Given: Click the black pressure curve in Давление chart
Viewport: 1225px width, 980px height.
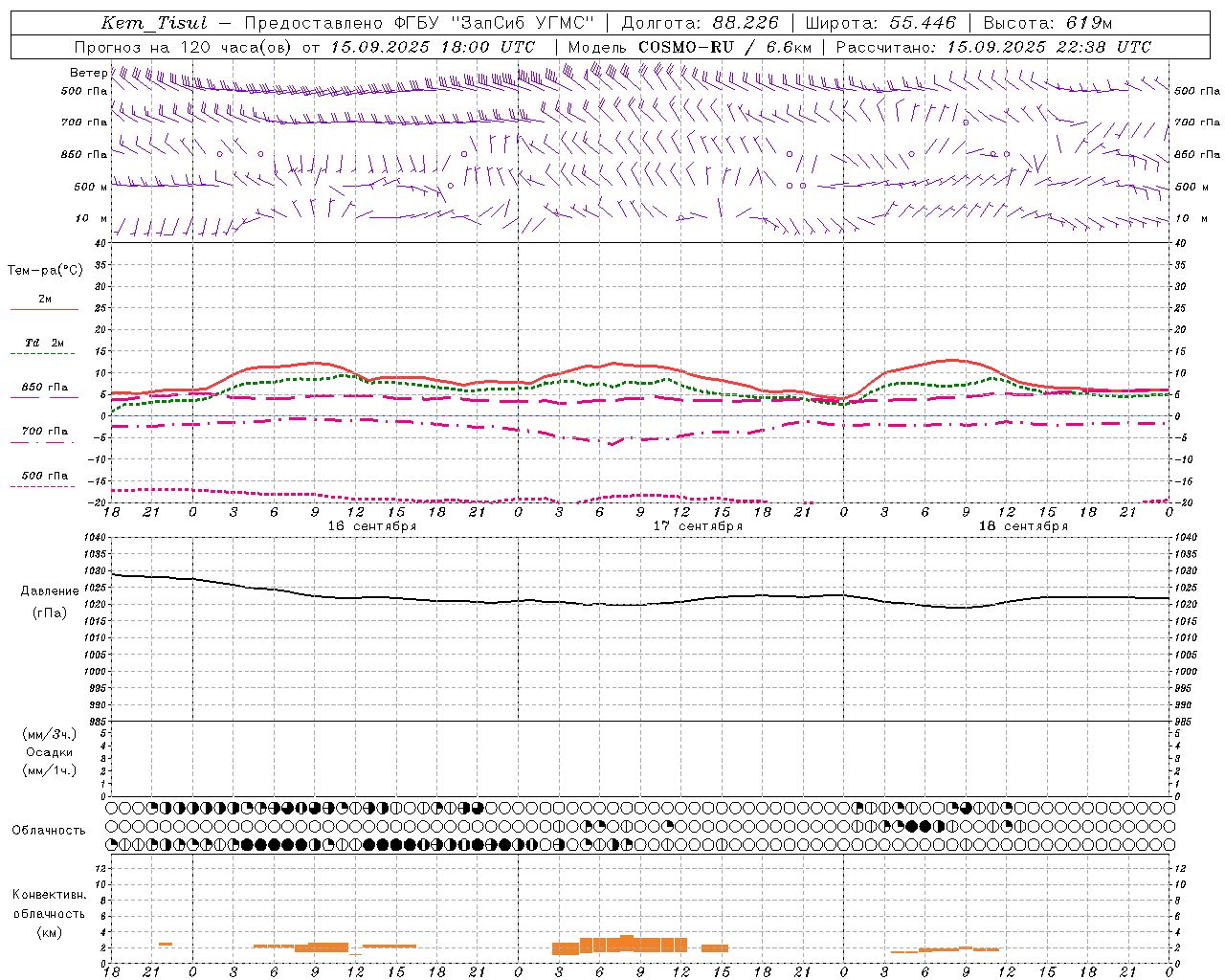Looking at the screenshot, I should click(x=641, y=604).
